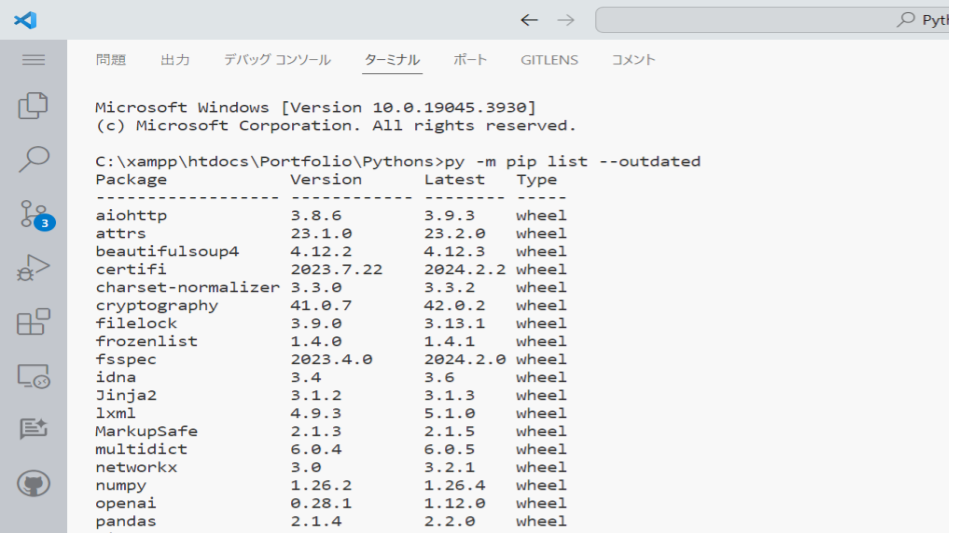Viewport: 960px width, 540px height.
Task: Open the Remote Explorer icon
Action: (x=33, y=376)
